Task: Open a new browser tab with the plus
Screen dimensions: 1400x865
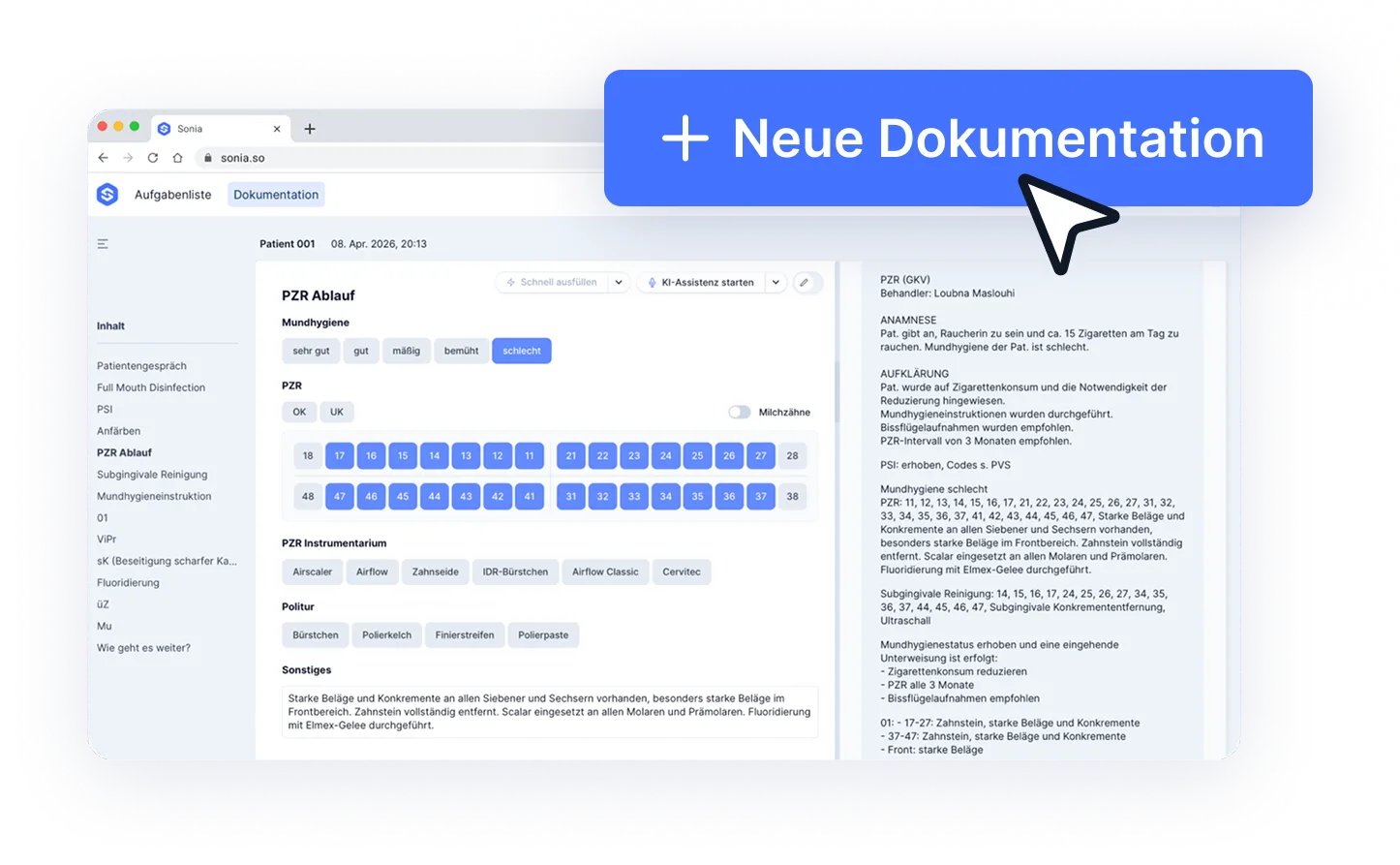Action: 310,128
